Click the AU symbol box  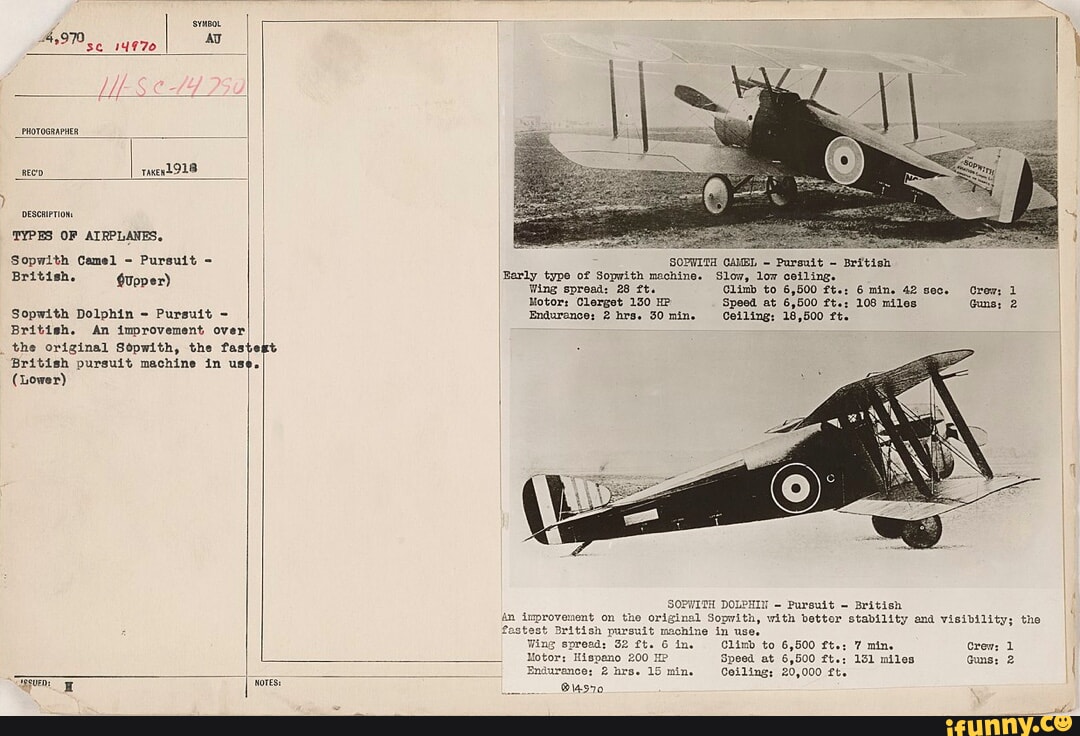point(211,36)
